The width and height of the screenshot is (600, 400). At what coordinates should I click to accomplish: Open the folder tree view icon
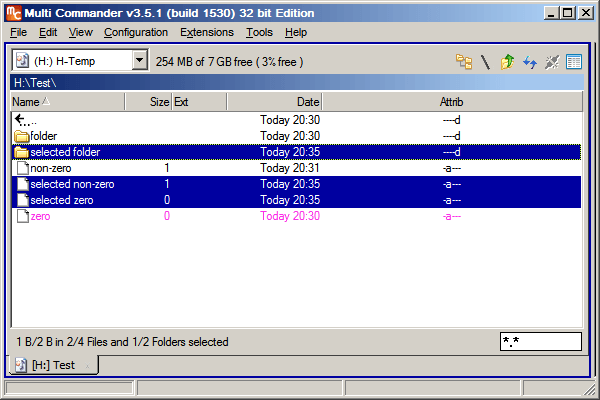tap(464, 62)
